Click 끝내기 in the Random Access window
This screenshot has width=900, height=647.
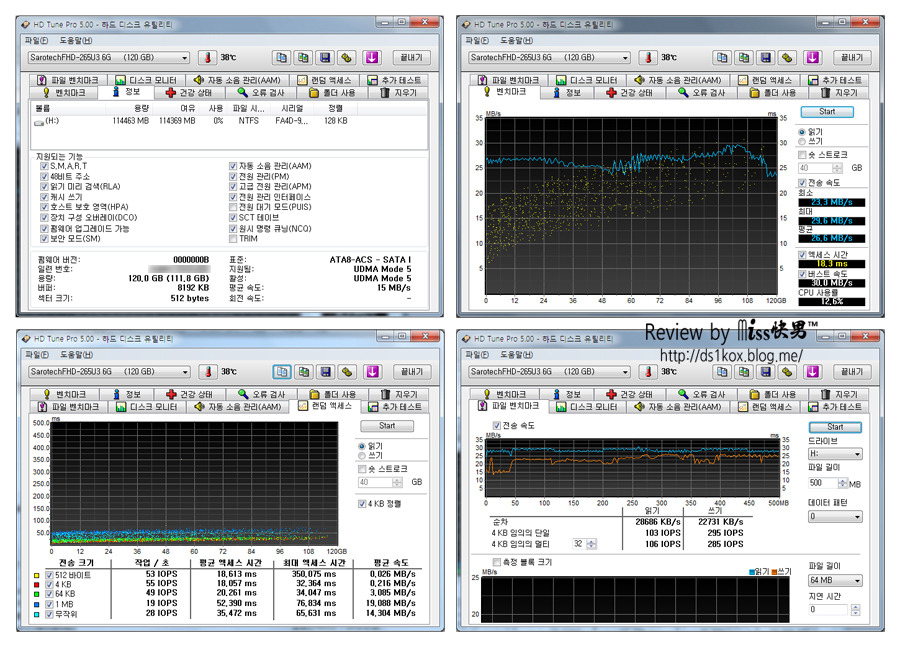coord(412,372)
